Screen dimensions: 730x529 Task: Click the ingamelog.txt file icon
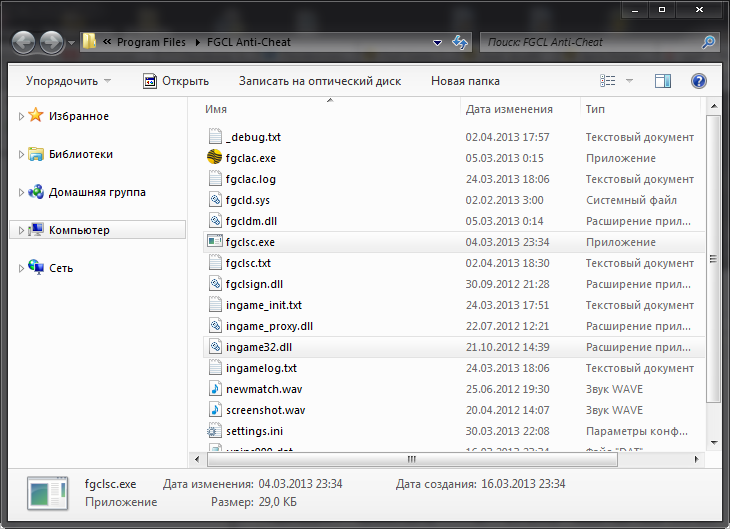[215, 367]
